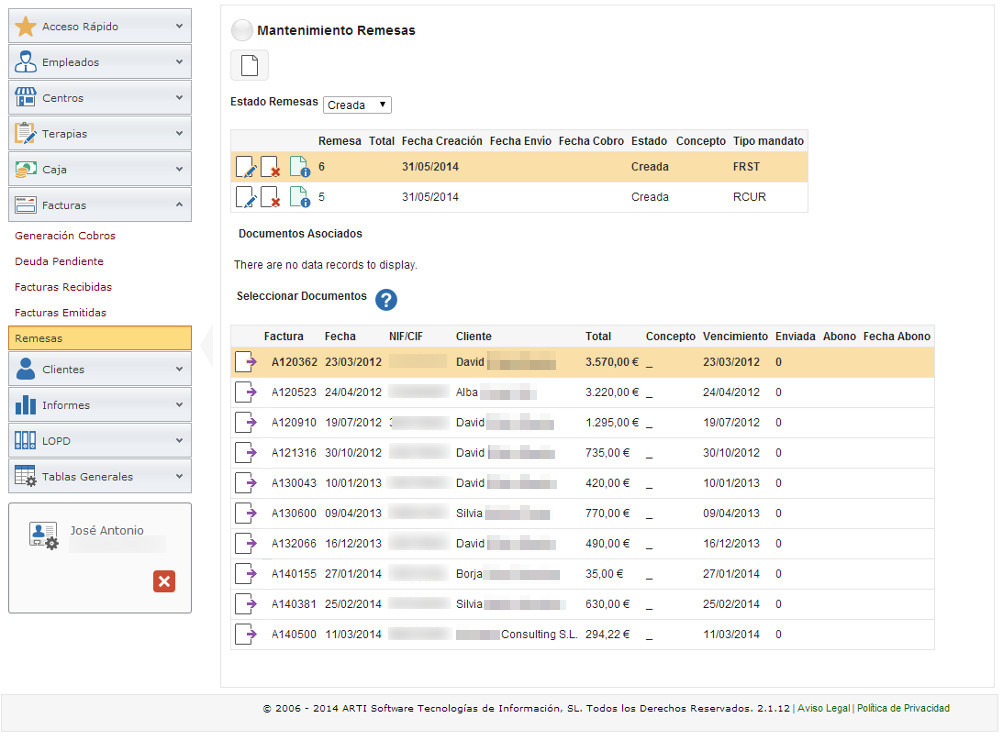This screenshot has width=1000, height=740.
Task: Click the red logout X button
Action: (164, 581)
